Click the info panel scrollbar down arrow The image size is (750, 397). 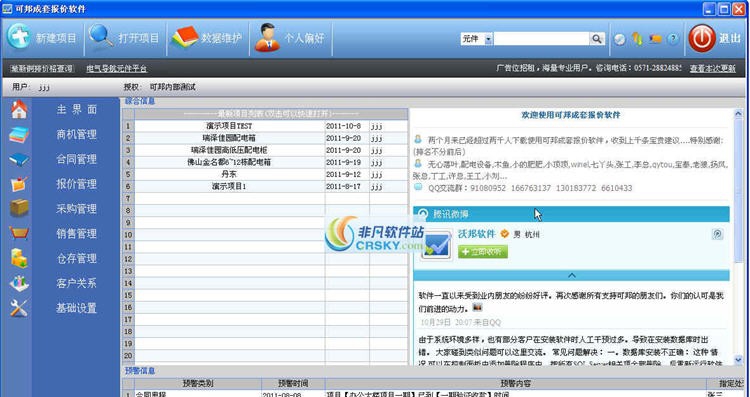pyautogui.click(x=738, y=360)
